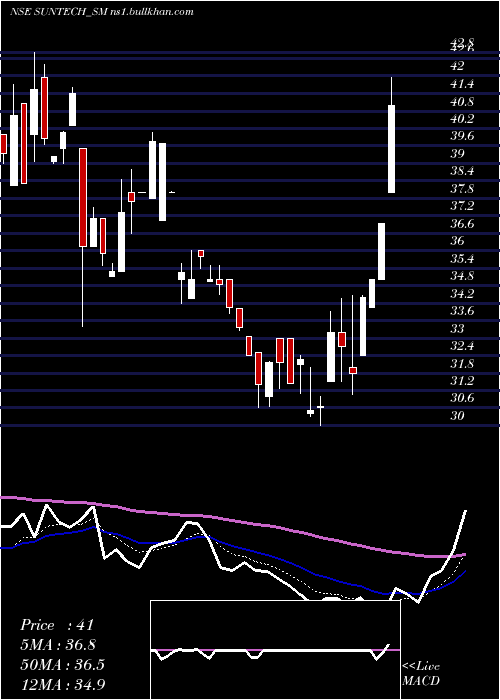The width and height of the screenshot is (500, 700).
Task: Click the 50MA : 36.5 readout
Action: click(62, 665)
